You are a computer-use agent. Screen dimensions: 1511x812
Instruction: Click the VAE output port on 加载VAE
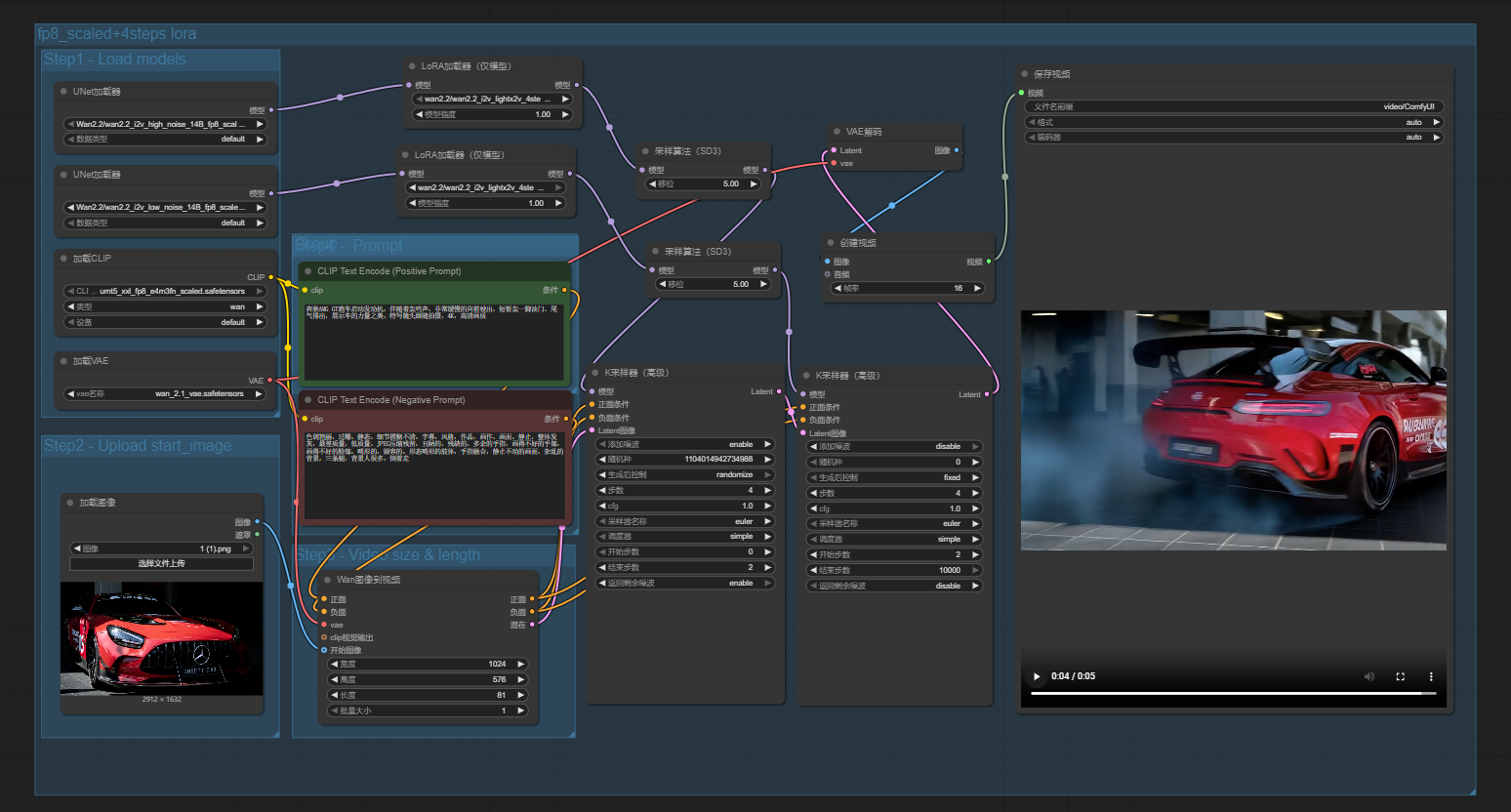coord(270,381)
